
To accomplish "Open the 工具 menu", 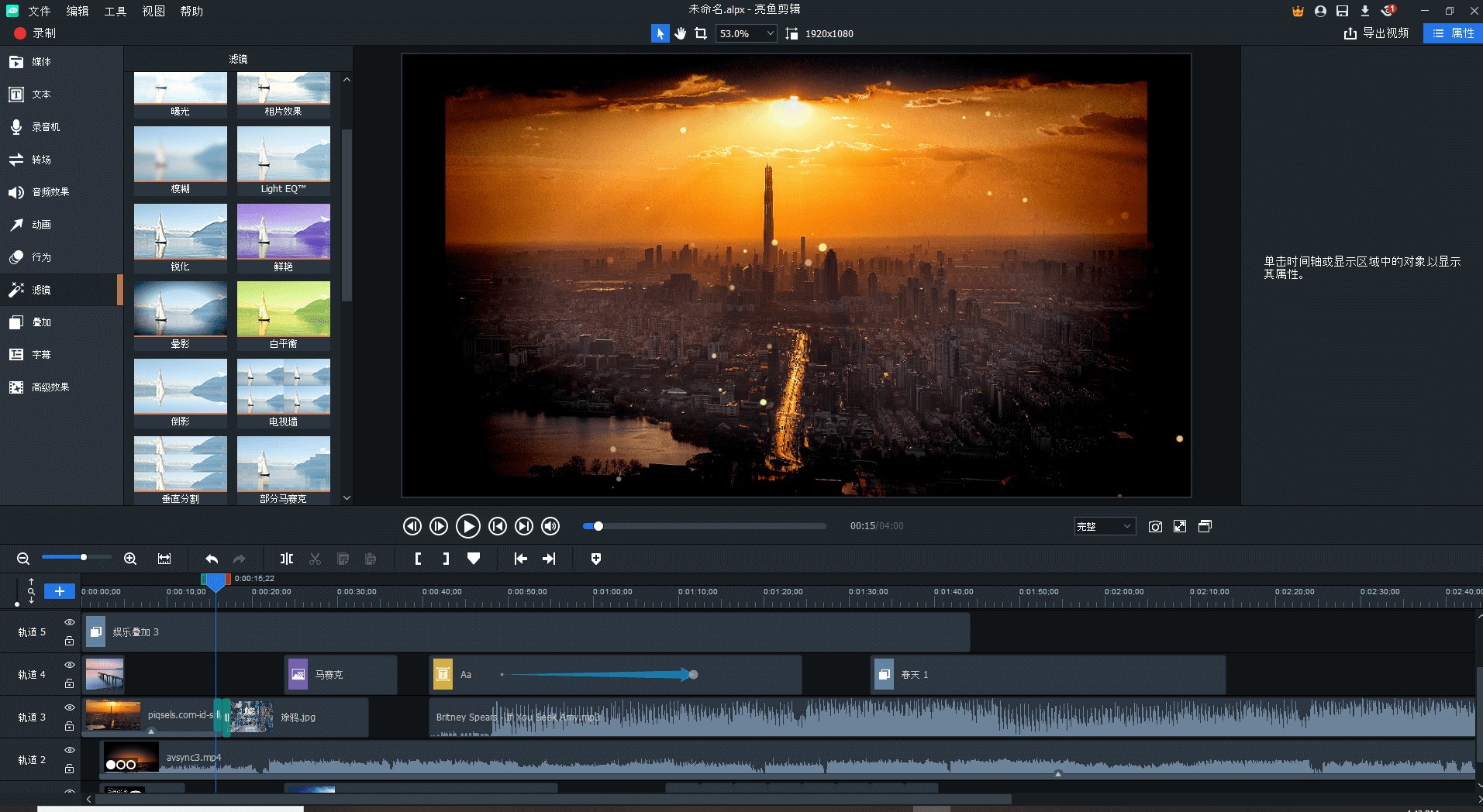I will point(115,11).
